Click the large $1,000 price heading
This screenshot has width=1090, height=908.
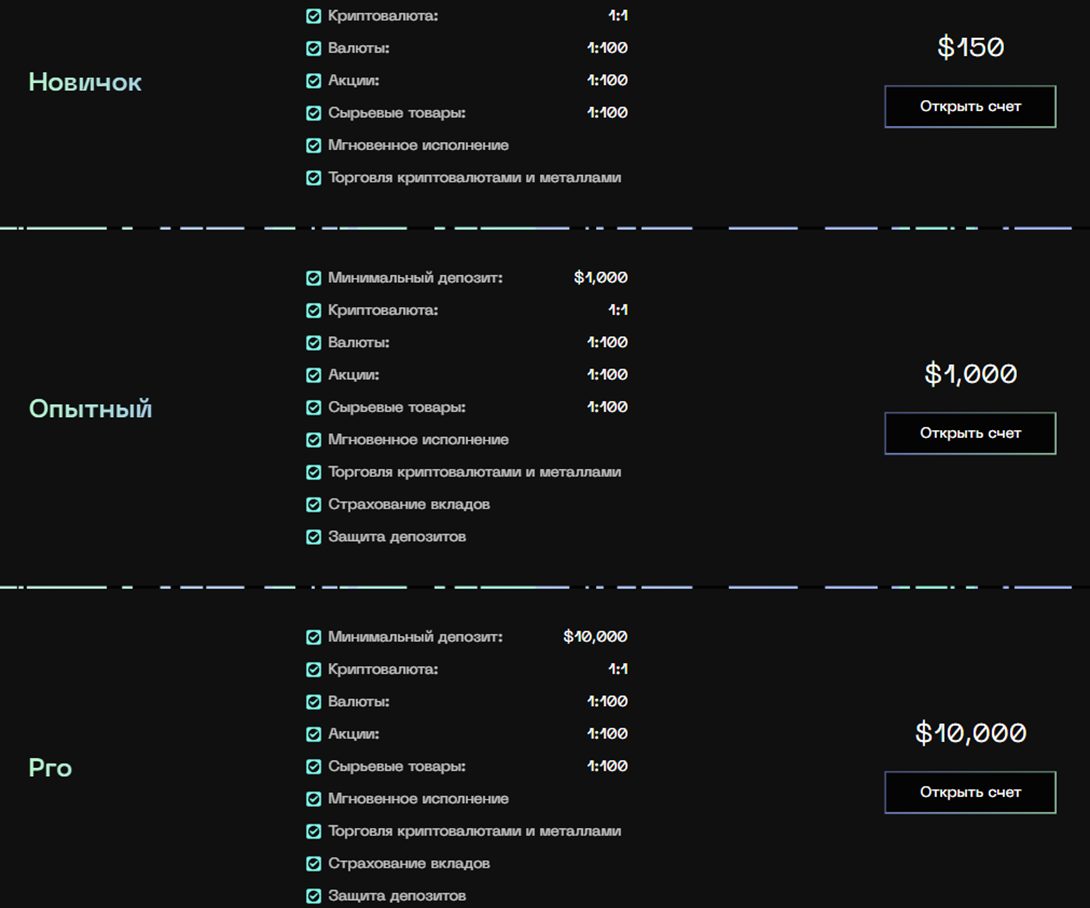click(970, 374)
